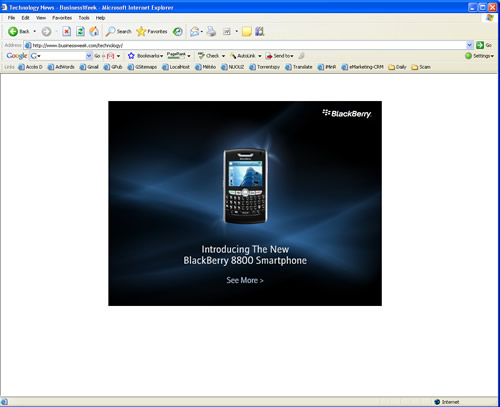This screenshot has height=407, width=500.
Task: Open the Scam folder in Links bar
Action: coord(421,67)
